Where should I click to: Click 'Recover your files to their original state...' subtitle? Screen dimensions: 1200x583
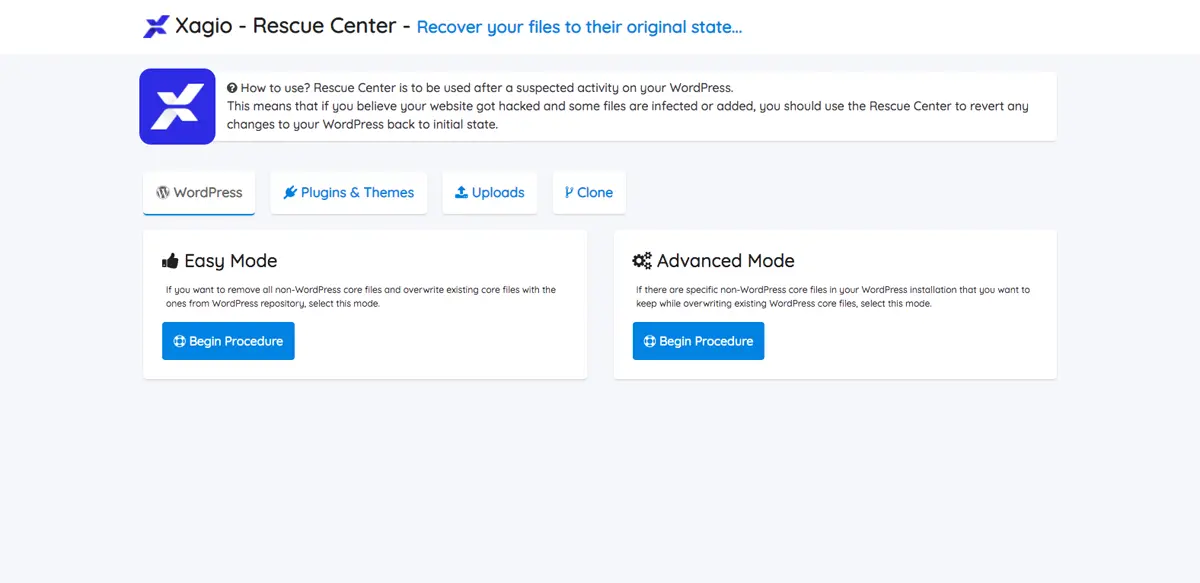pos(579,27)
